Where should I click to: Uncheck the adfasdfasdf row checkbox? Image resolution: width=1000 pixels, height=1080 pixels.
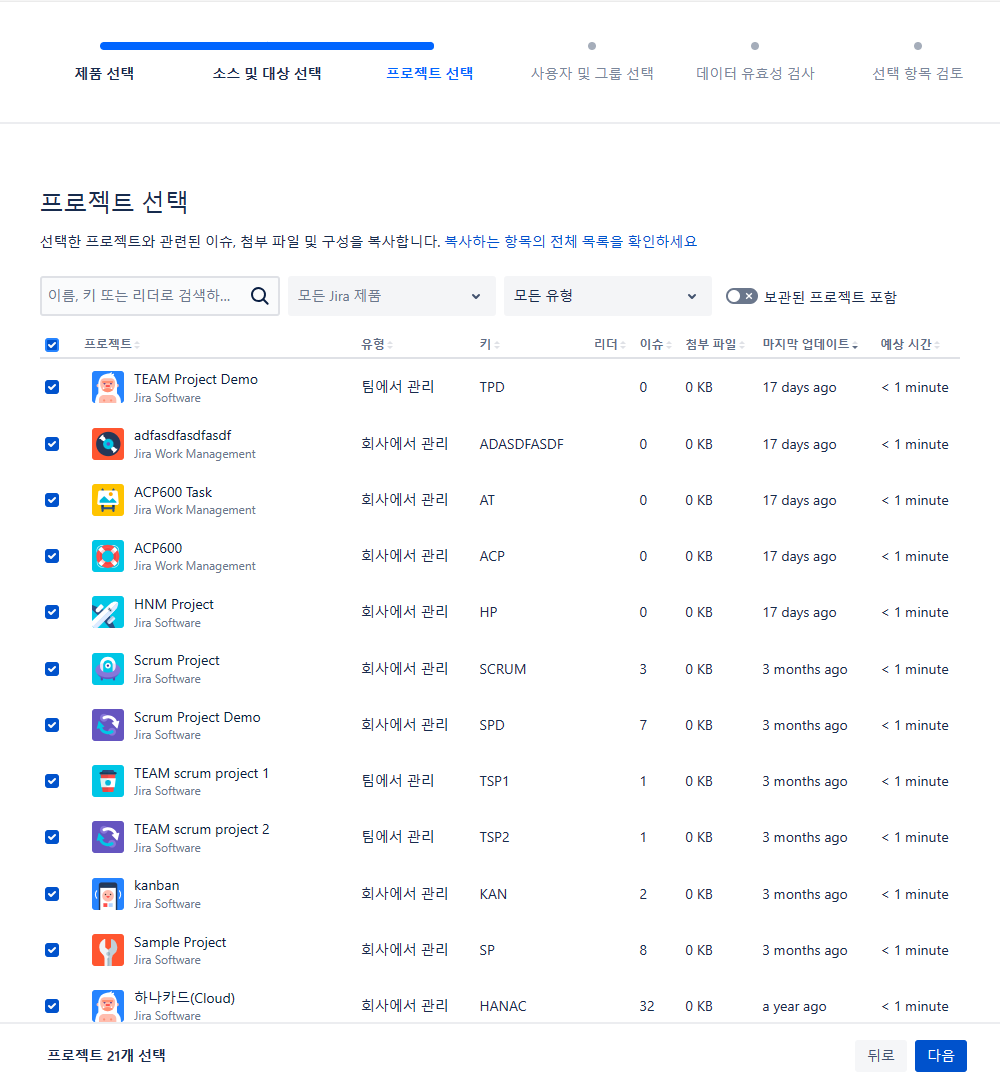[52, 444]
